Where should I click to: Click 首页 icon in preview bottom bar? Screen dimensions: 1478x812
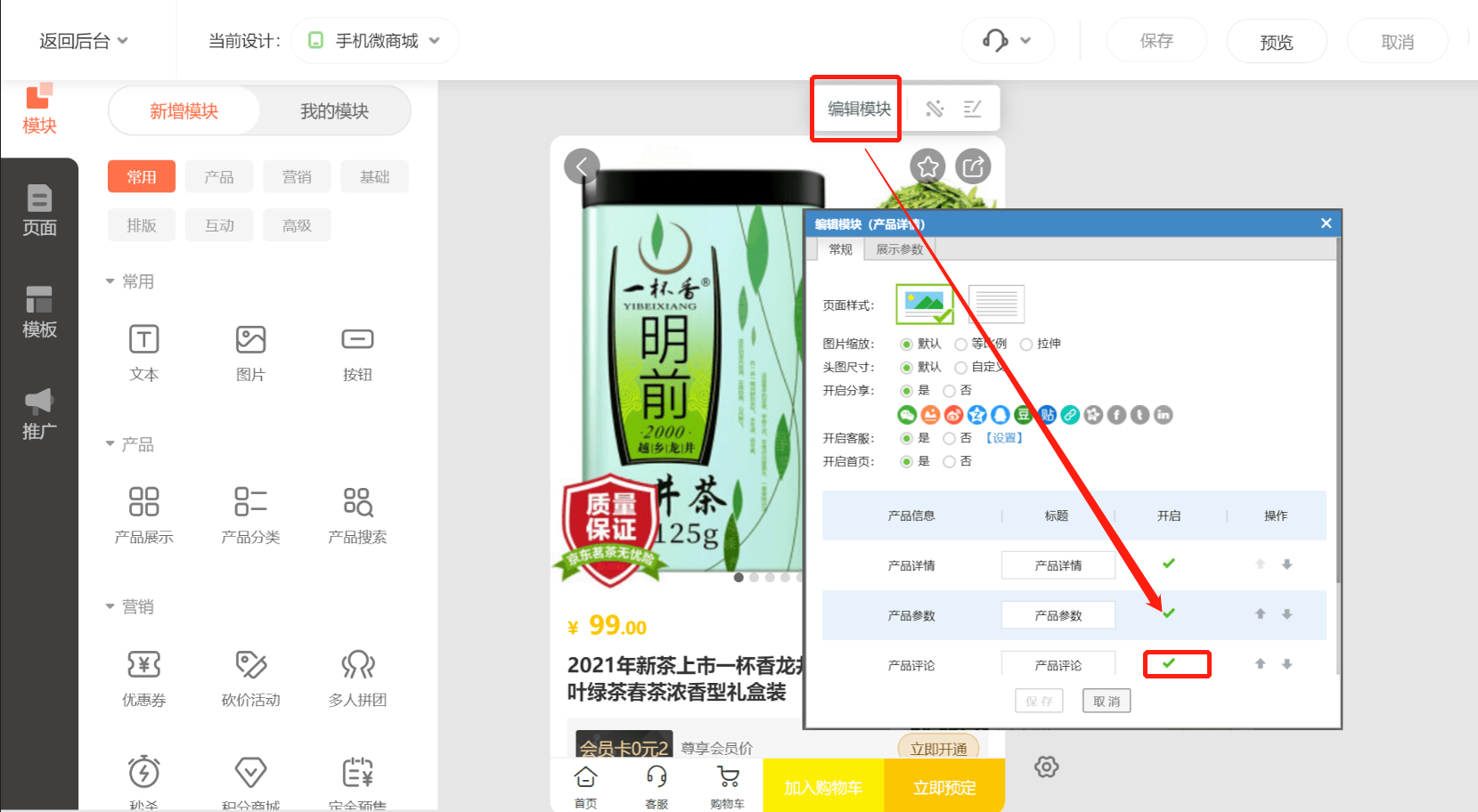(x=585, y=786)
